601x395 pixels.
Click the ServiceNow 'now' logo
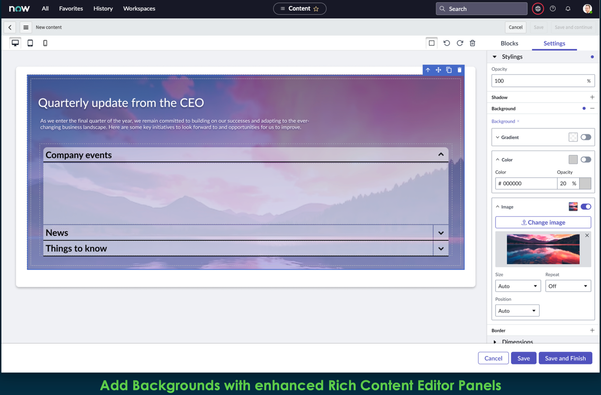pyautogui.click(x=19, y=8)
